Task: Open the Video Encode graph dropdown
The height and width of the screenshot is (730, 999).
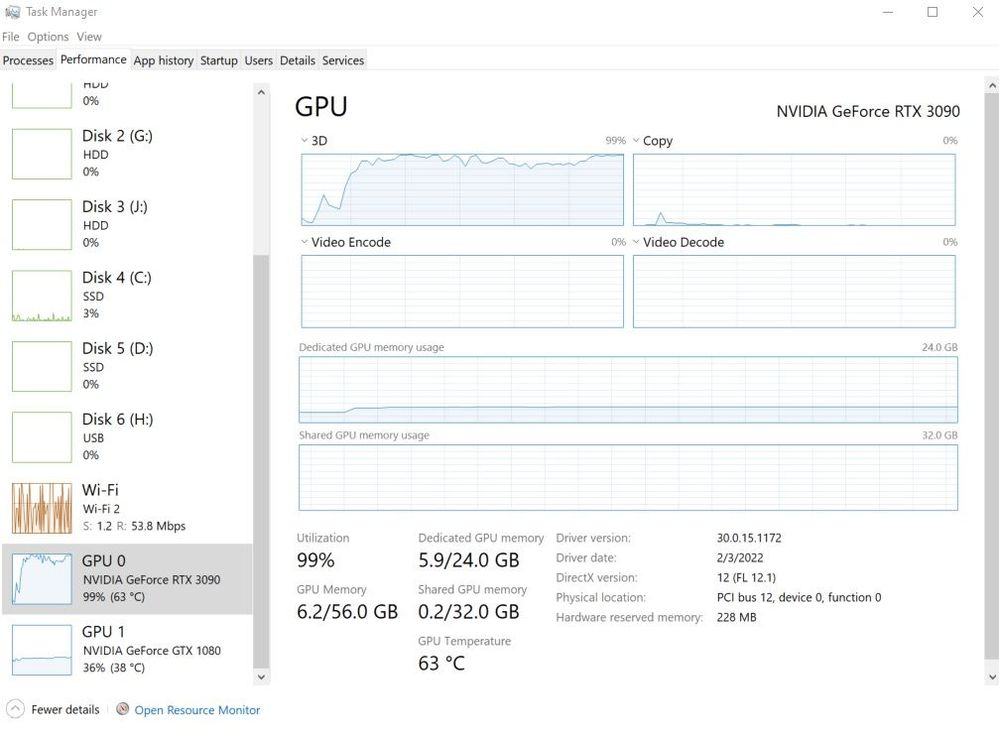Action: (x=305, y=242)
